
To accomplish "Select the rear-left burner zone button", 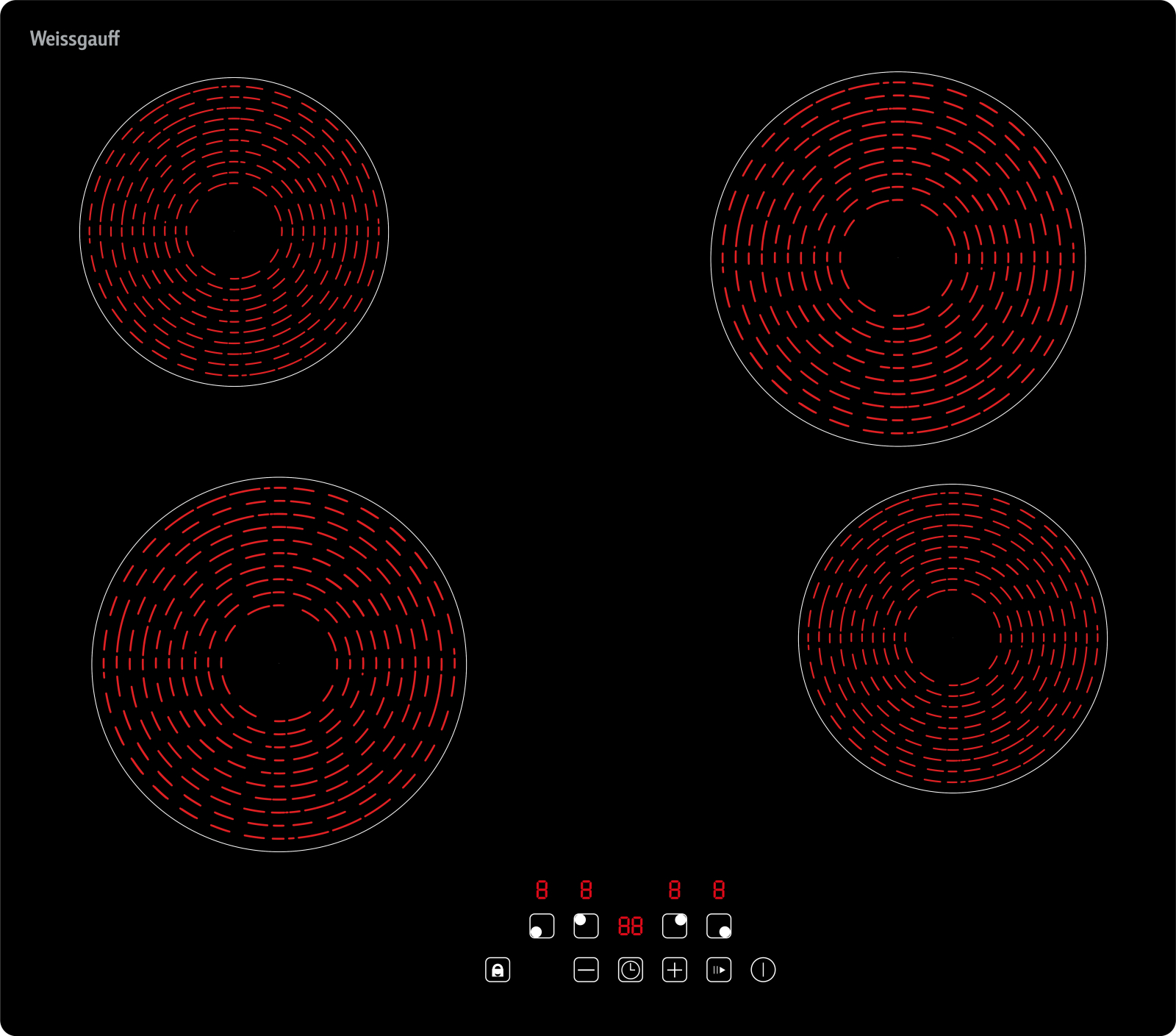I will [586, 926].
